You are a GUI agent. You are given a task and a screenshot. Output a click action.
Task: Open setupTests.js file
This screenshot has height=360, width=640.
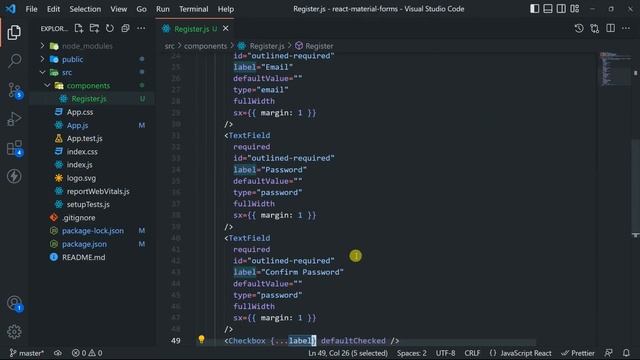tap(88, 204)
